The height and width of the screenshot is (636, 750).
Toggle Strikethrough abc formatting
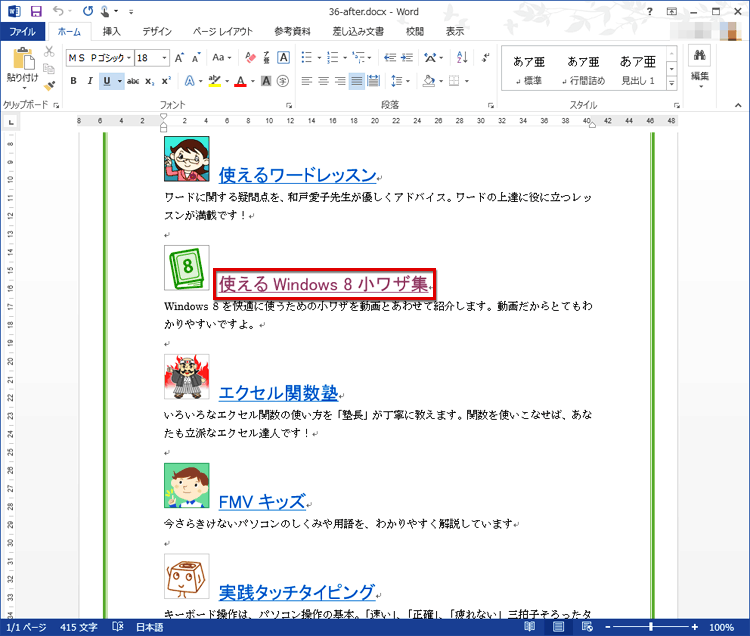(x=133, y=81)
